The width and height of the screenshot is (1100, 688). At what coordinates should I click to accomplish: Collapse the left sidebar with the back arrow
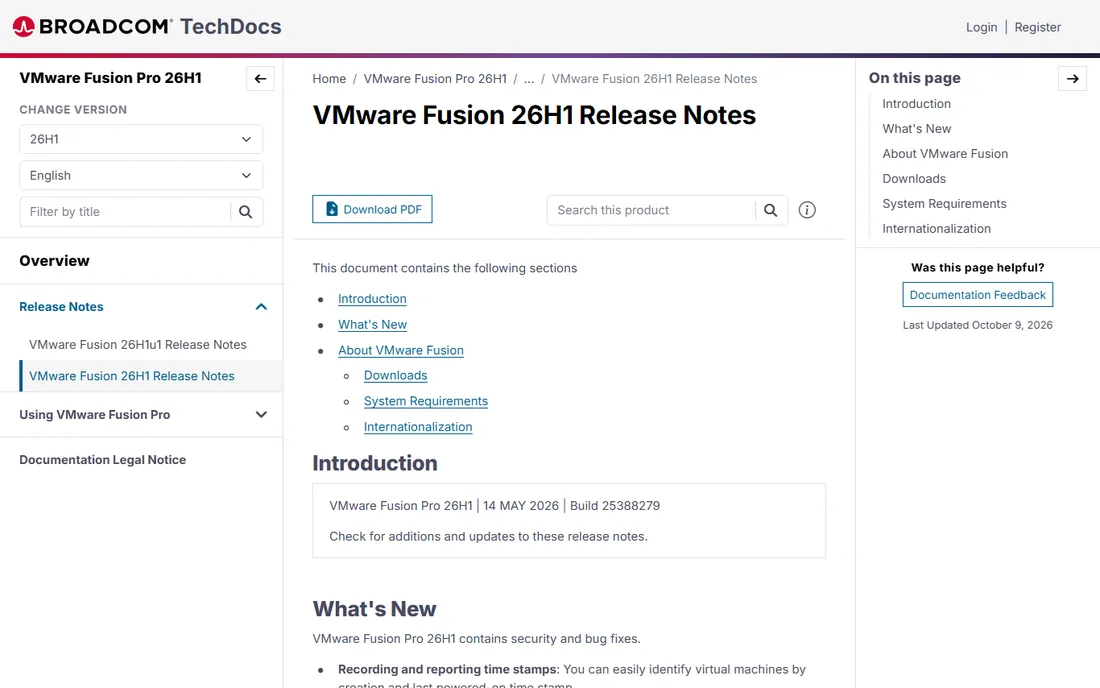point(260,79)
